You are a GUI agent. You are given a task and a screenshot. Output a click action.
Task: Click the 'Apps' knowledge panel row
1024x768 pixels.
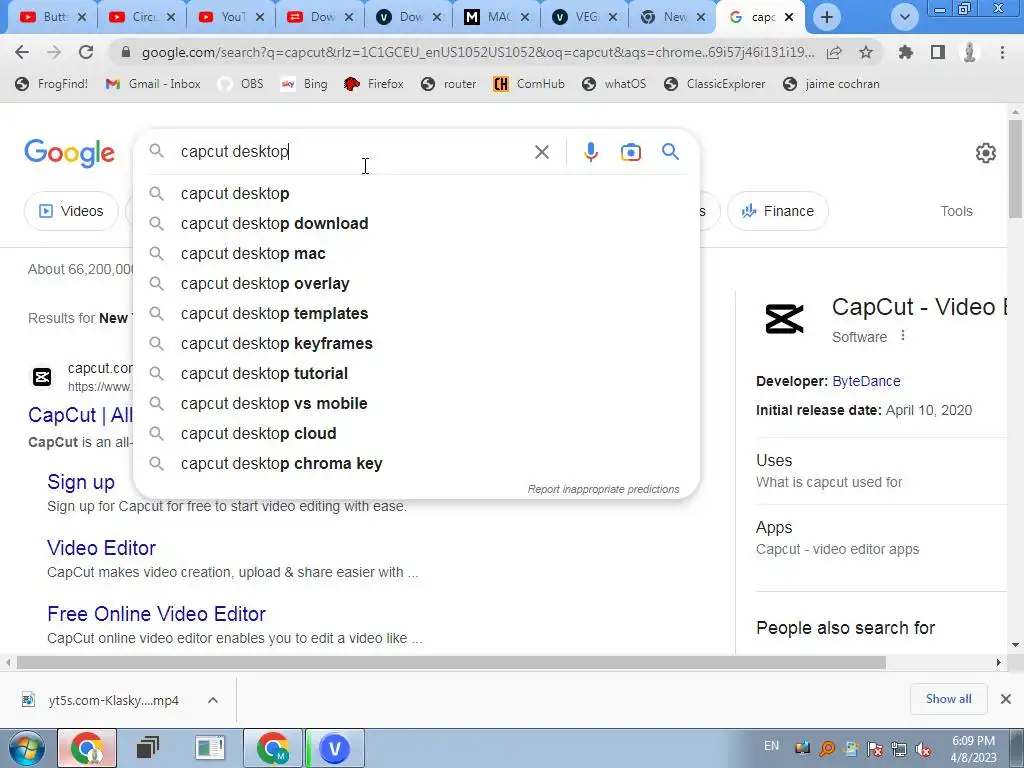pos(882,538)
